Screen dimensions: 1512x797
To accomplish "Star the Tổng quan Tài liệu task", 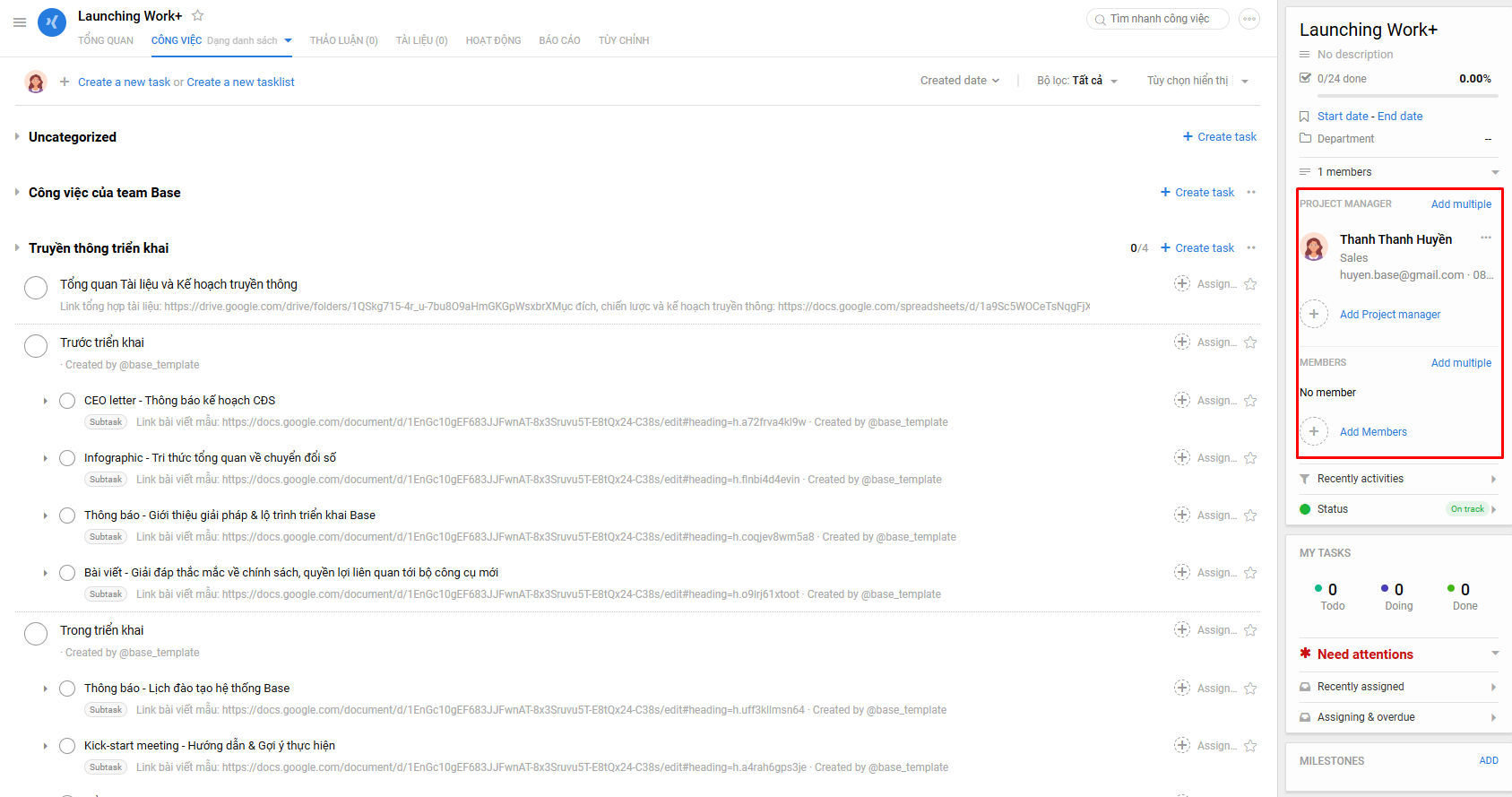I will click(x=1250, y=284).
